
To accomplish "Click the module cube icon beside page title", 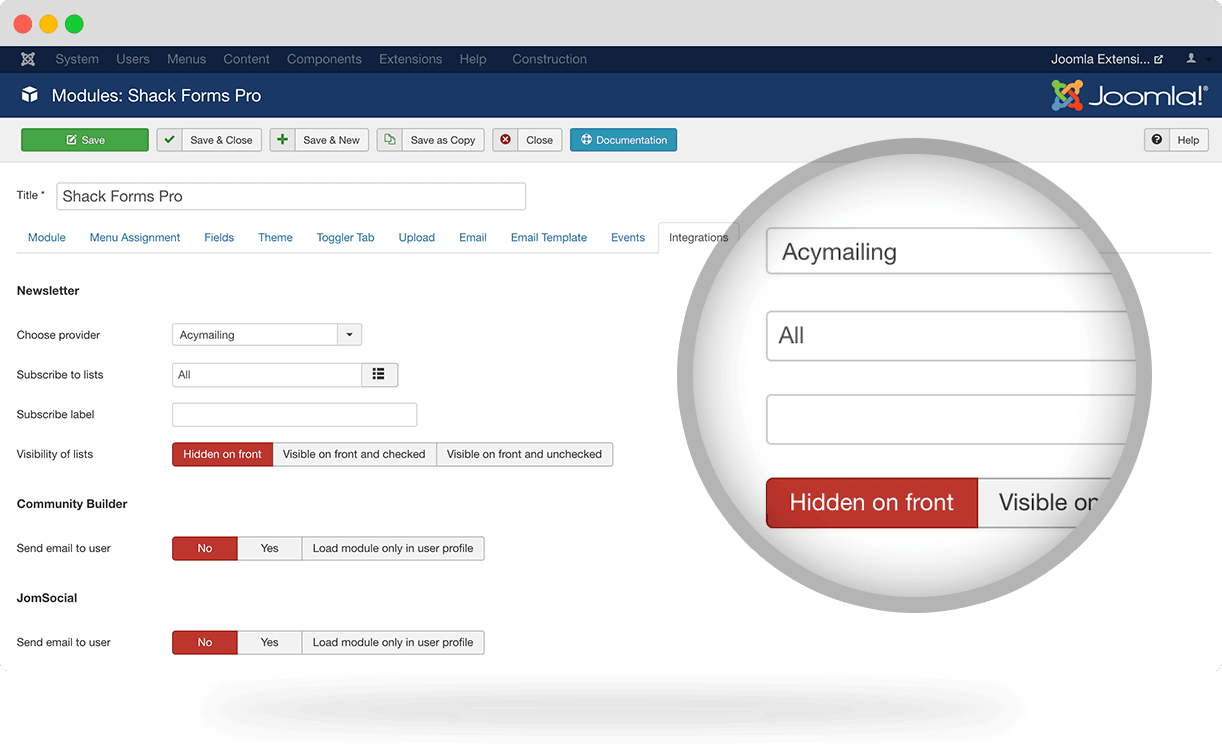I will pyautogui.click(x=30, y=95).
